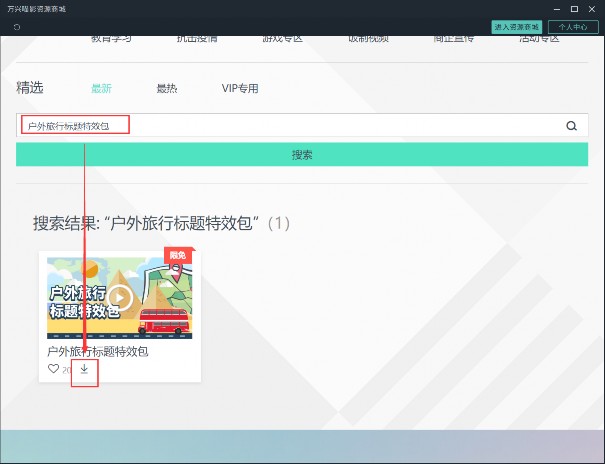Open the 户外旅行标题特效包 thumbnail
This screenshot has width=605, height=464.
click(120, 298)
